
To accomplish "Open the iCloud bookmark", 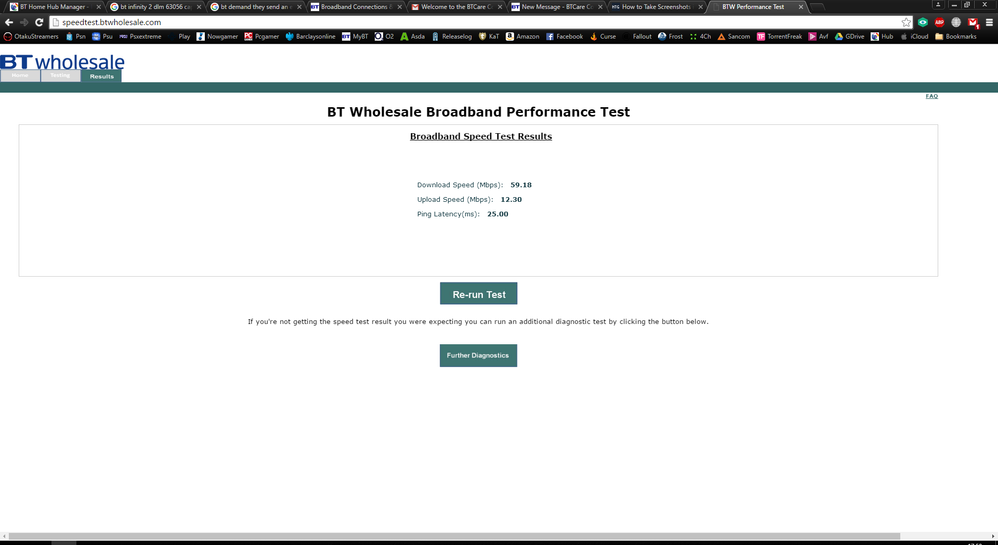I will pyautogui.click(x=914, y=37).
